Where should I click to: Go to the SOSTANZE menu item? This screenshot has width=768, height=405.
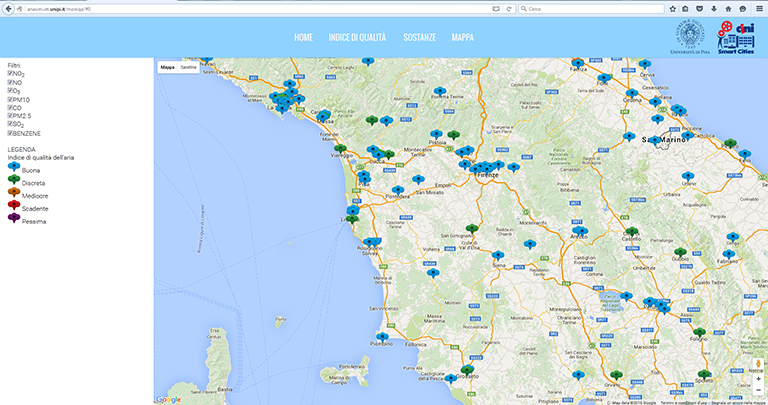pos(419,37)
